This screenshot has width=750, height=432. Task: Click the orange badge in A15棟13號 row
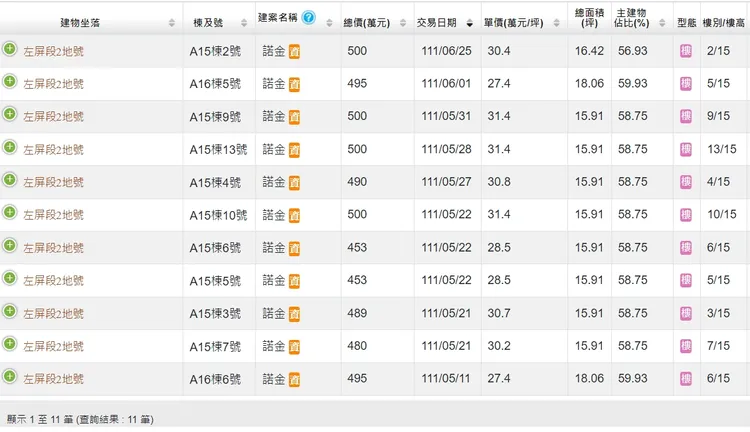(294, 150)
